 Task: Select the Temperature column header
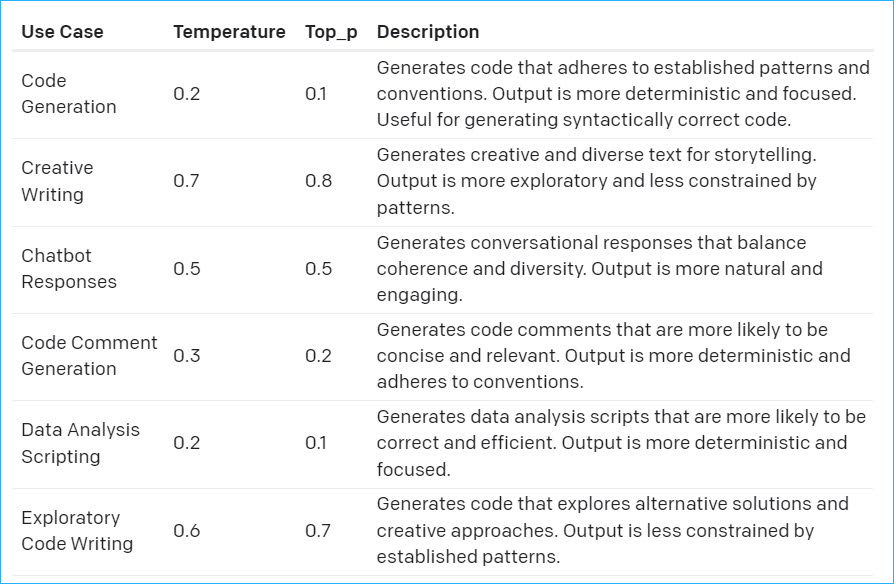click(x=229, y=31)
